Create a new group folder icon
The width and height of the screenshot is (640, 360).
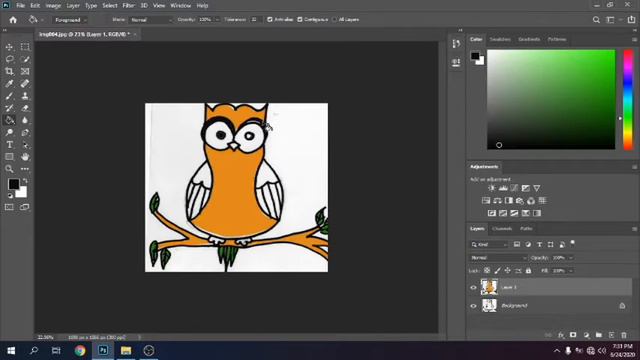(x=599, y=335)
